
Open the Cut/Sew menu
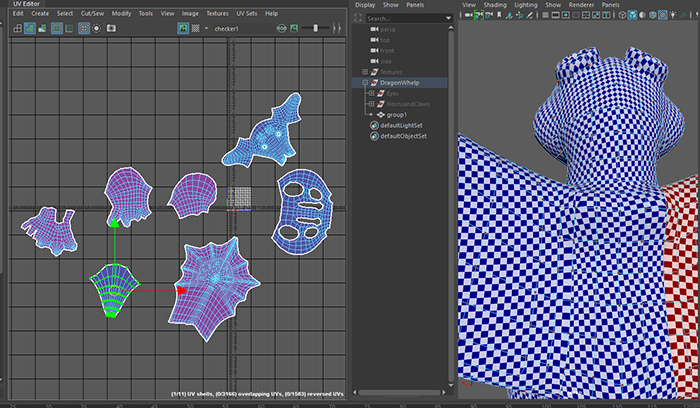(93, 13)
